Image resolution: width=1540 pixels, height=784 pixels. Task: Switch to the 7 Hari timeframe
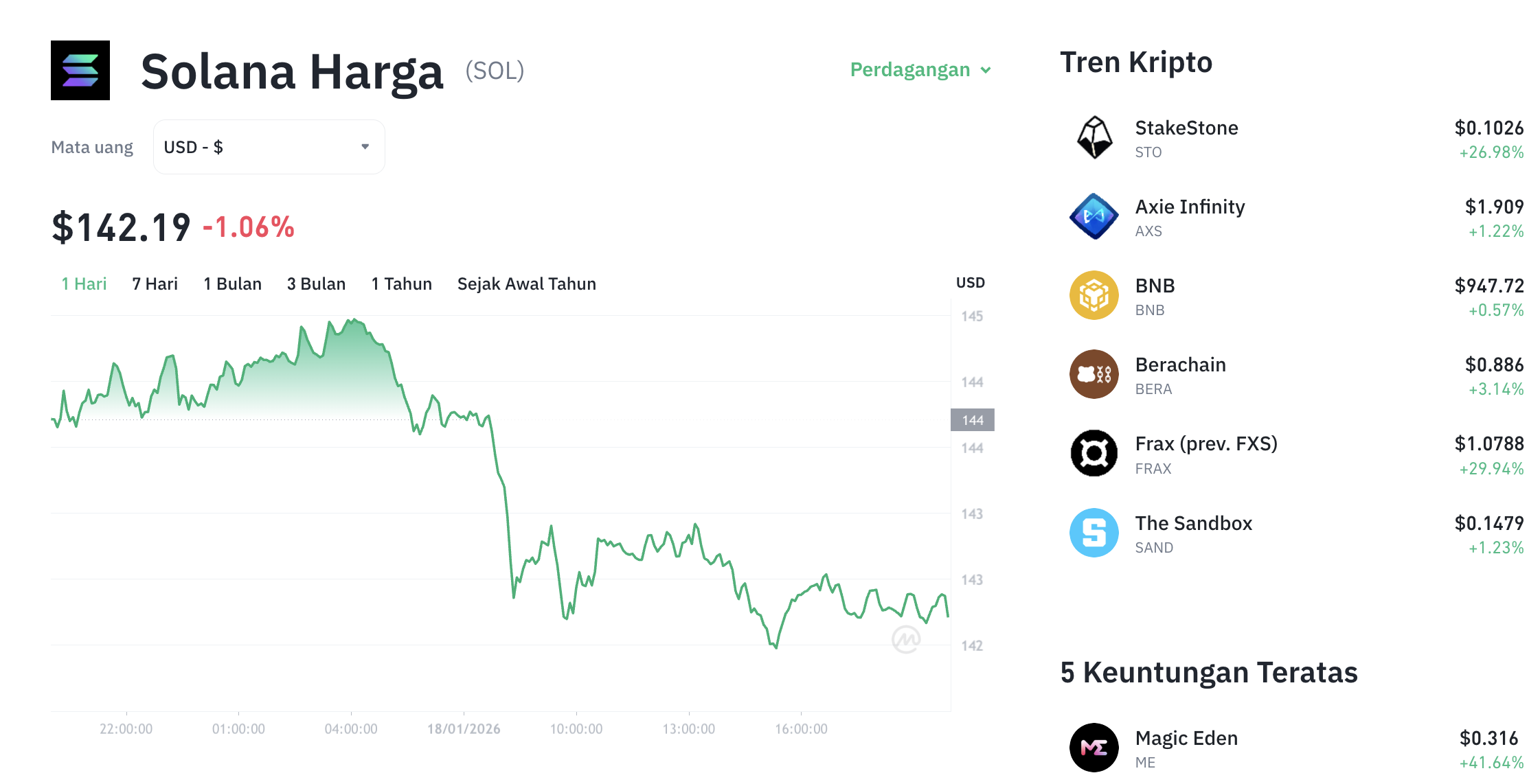[155, 284]
